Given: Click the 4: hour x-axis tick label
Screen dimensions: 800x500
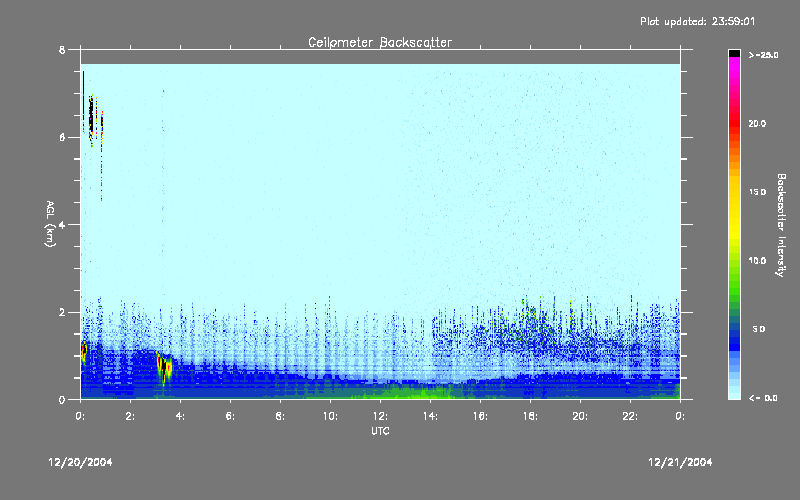Looking at the screenshot, I should pyautogui.click(x=180, y=416).
